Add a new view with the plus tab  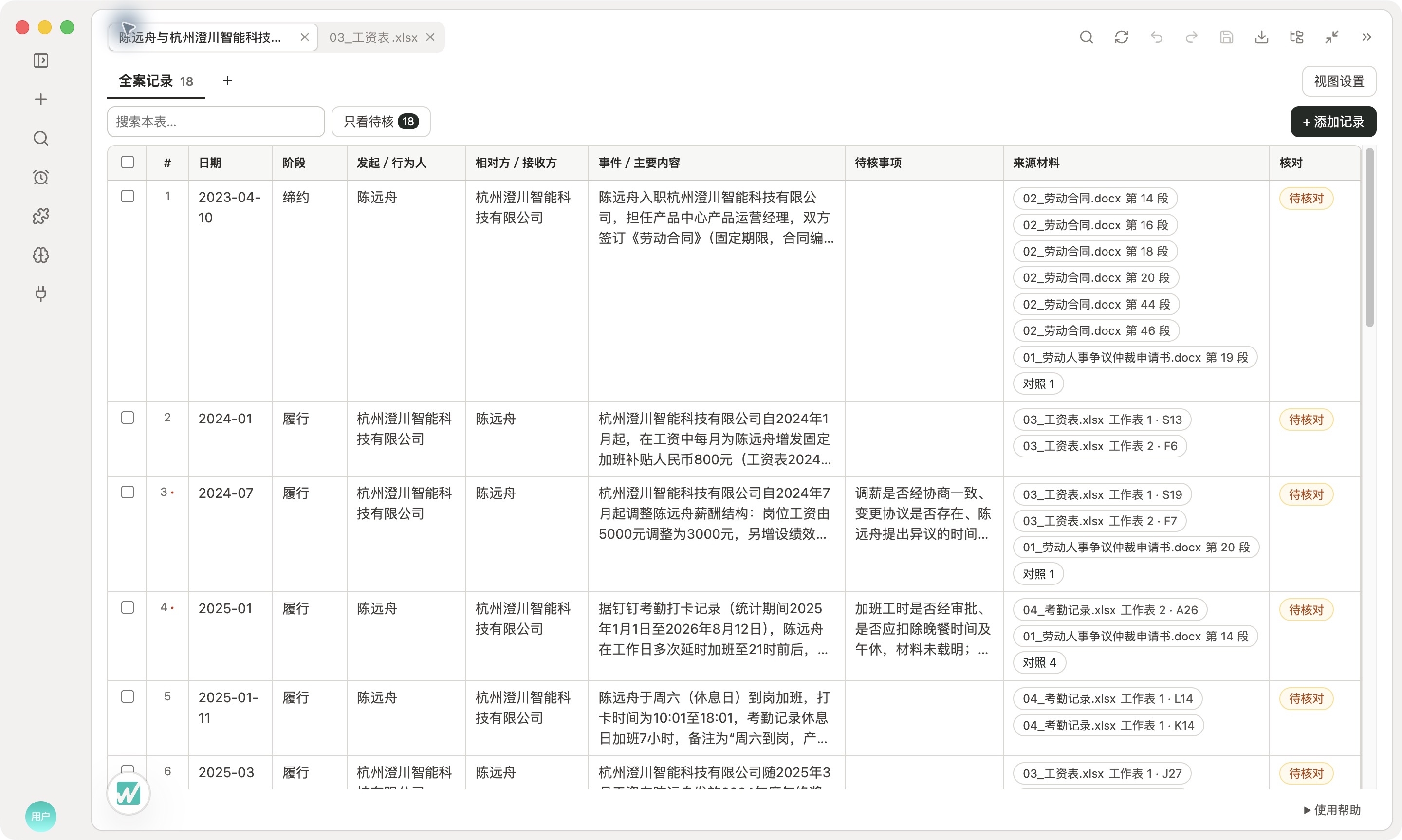point(227,81)
